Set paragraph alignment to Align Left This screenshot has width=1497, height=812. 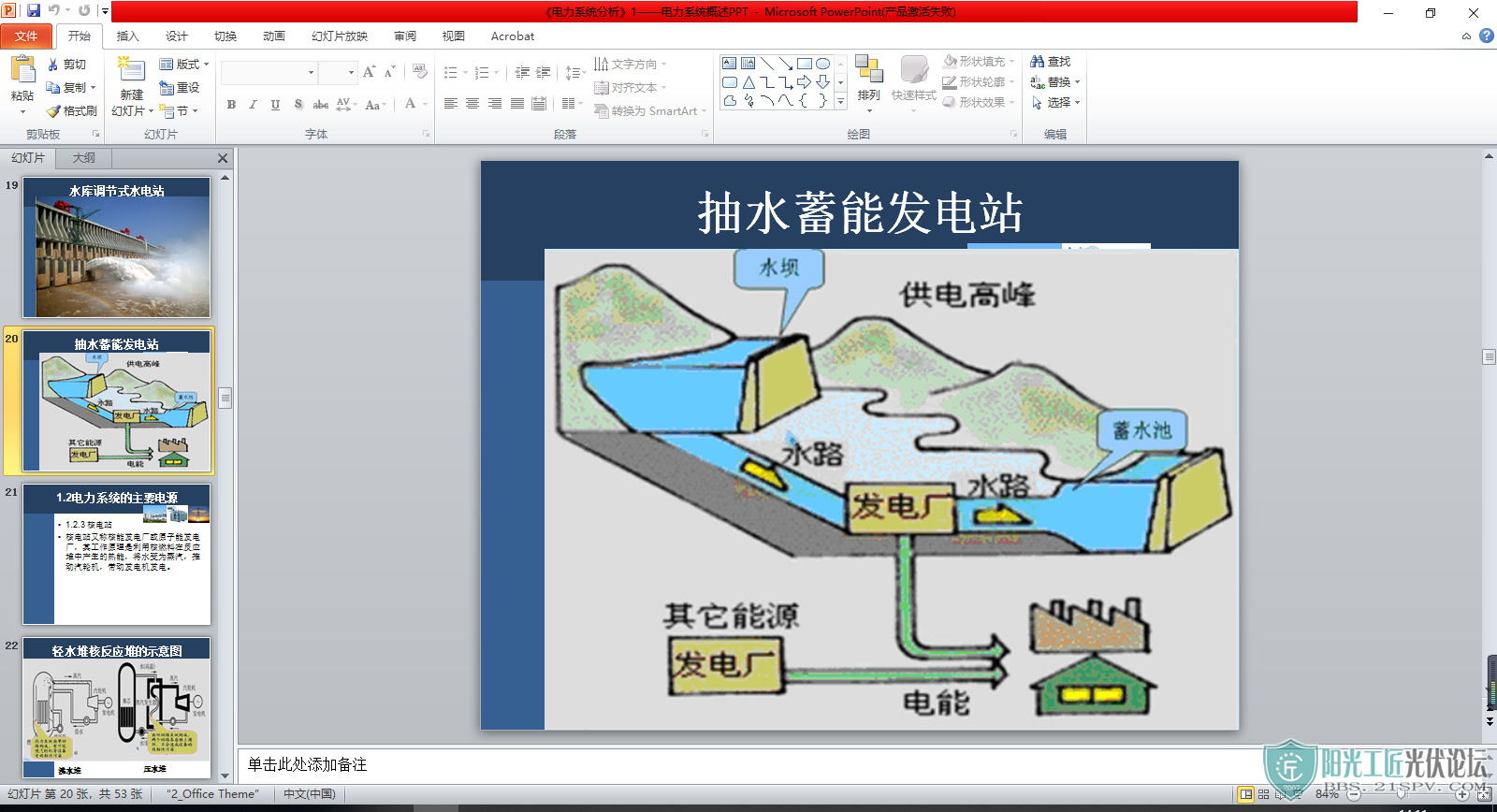pos(450,104)
